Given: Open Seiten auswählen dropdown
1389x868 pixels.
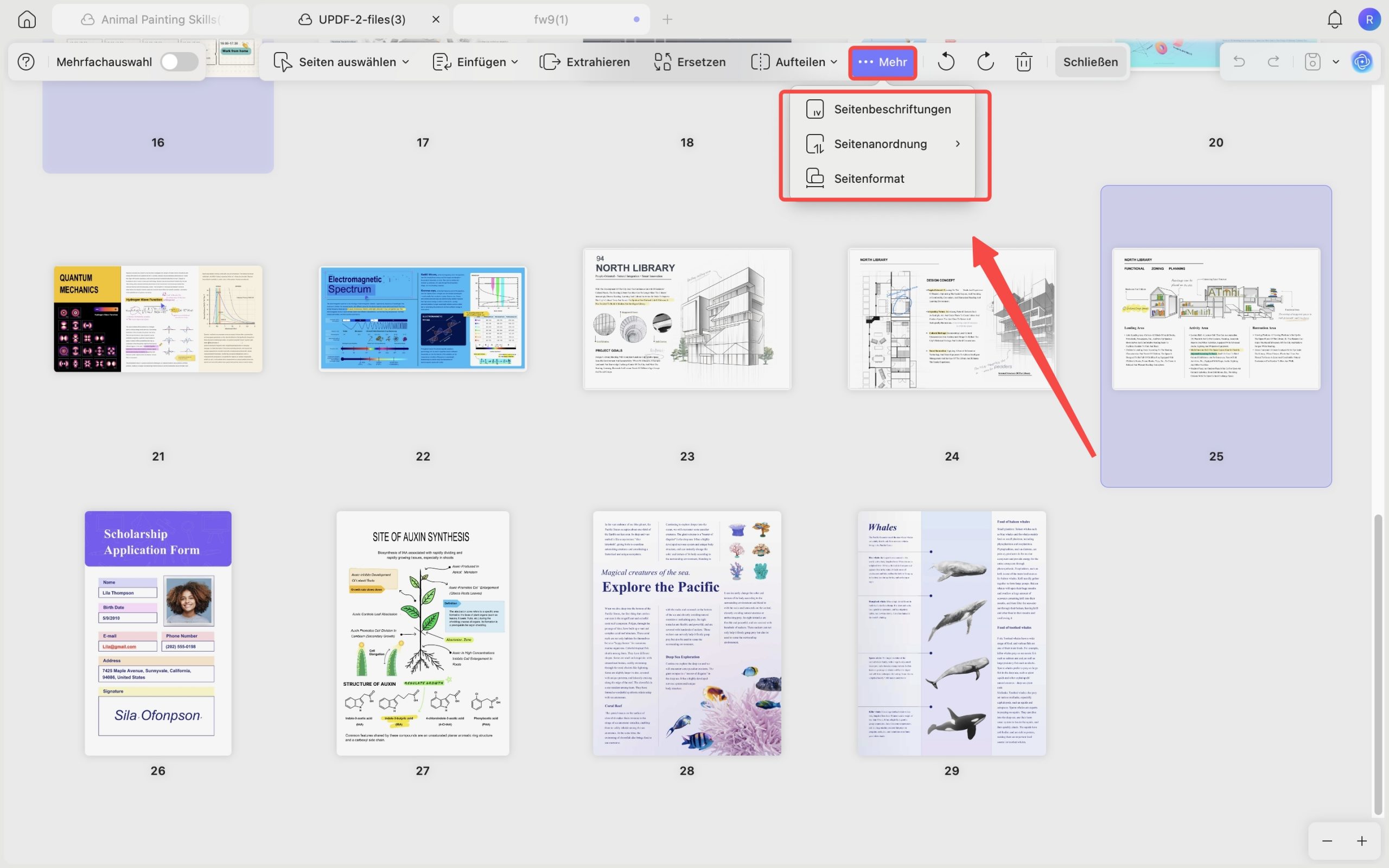Looking at the screenshot, I should pos(341,61).
